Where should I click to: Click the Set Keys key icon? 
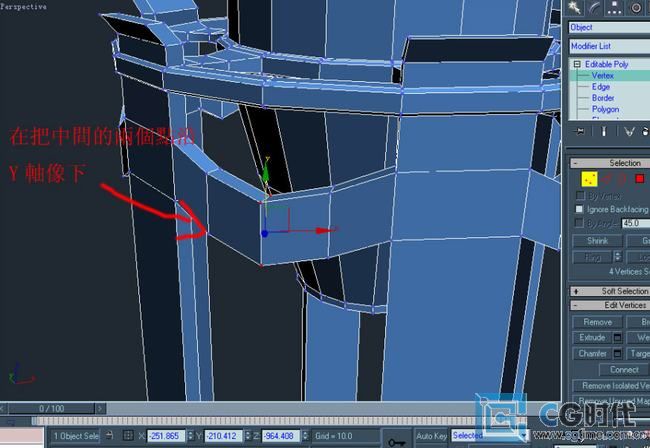tap(397, 442)
